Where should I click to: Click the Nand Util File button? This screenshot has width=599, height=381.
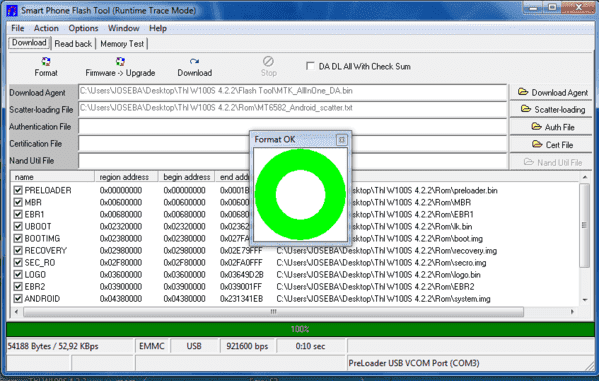(x=551, y=162)
